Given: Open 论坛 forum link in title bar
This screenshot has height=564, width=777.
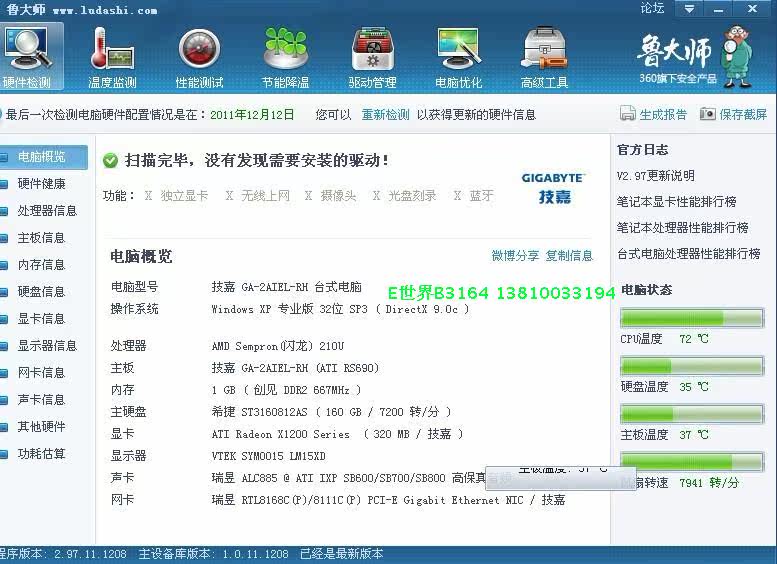Looking at the screenshot, I should (x=652, y=8).
